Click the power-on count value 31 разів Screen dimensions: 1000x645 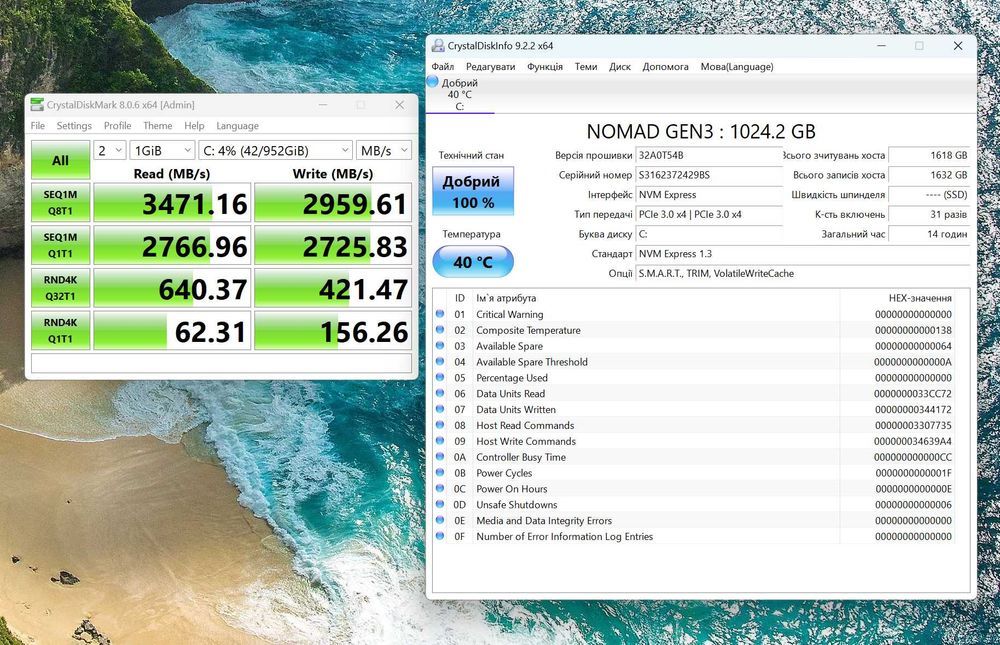coord(929,214)
